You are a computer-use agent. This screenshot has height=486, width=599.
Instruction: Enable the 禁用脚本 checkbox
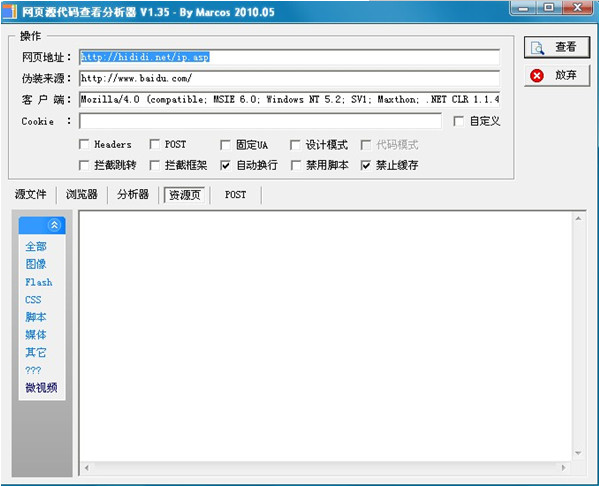(x=296, y=165)
